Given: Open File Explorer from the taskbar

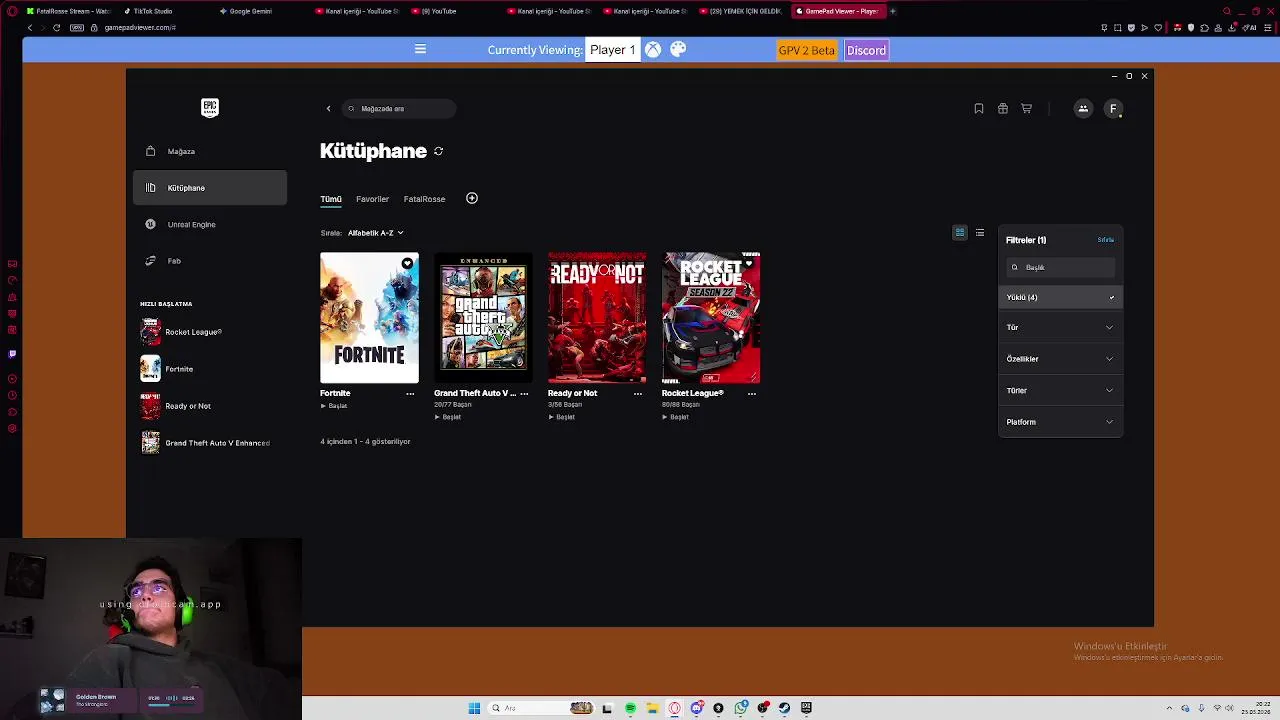Looking at the screenshot, I should 652,708.
